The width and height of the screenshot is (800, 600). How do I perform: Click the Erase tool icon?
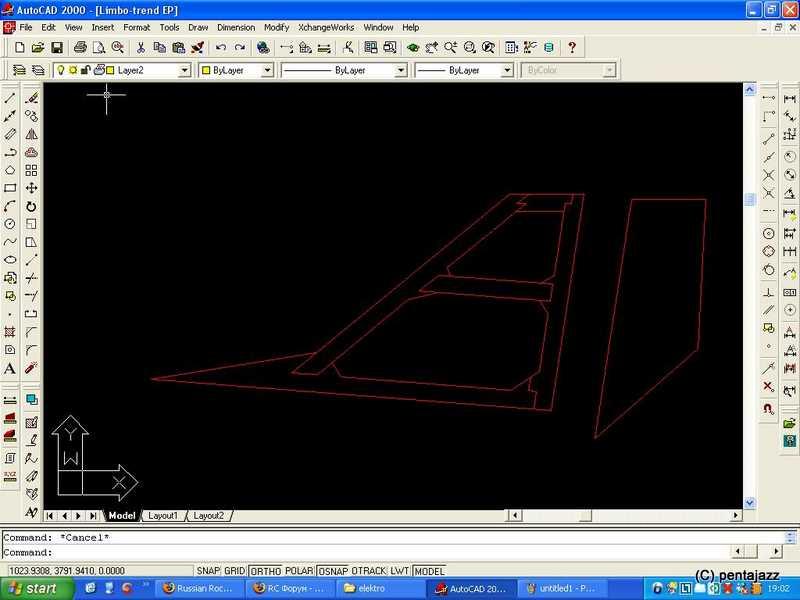(31, 98)
